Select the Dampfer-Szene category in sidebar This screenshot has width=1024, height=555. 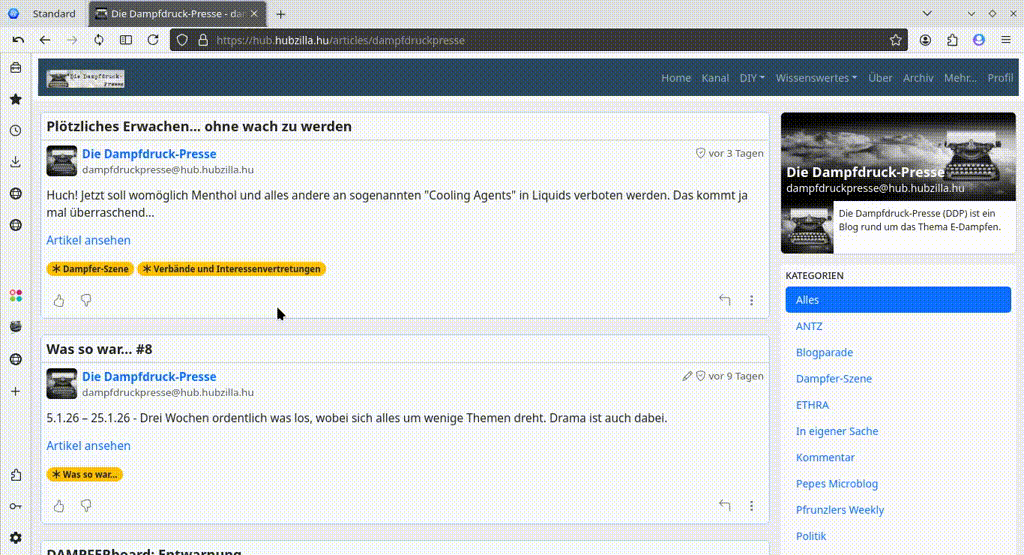833,379
